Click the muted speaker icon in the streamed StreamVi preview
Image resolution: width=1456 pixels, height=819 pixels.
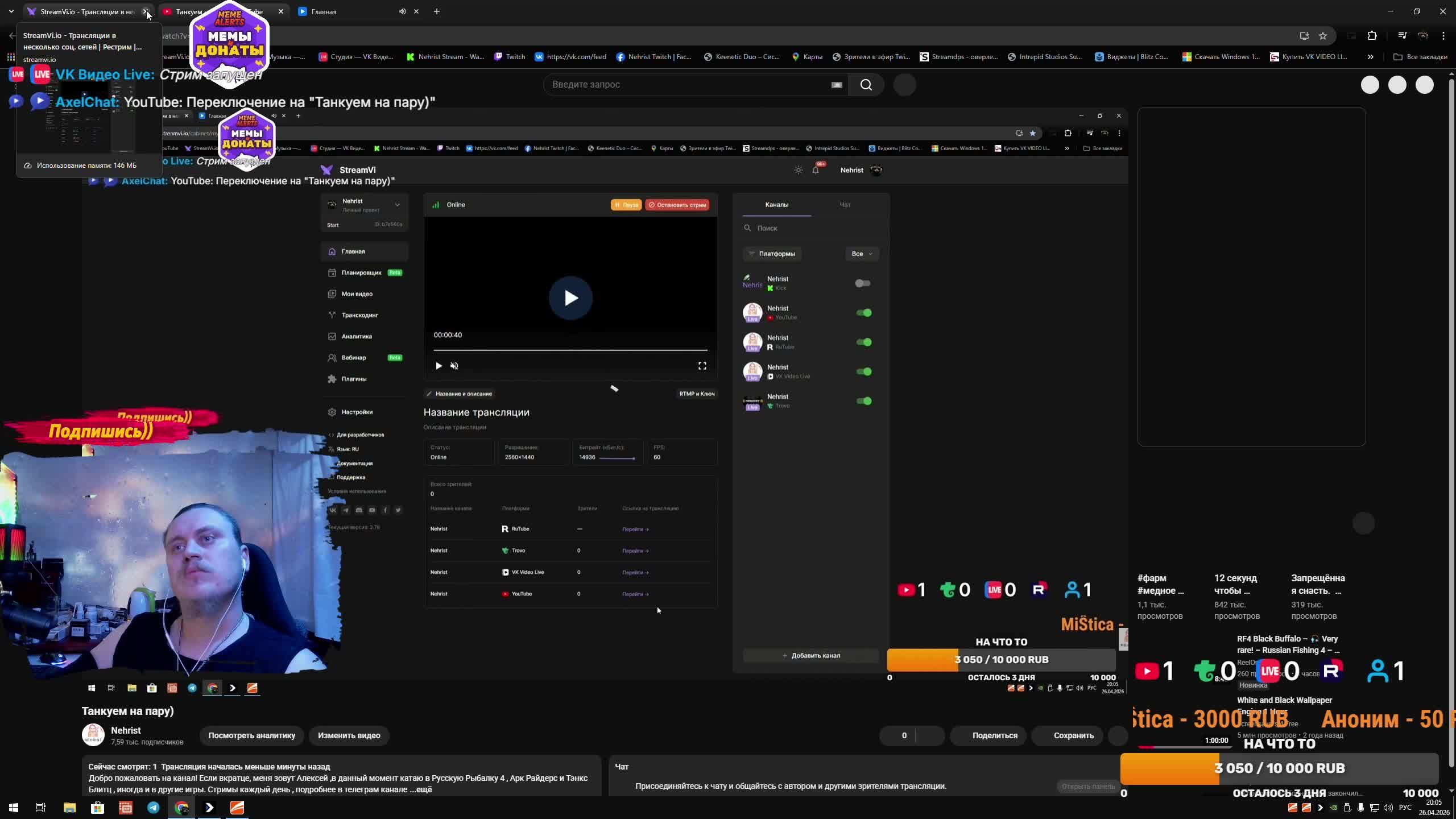pyautogui.click(x=454, y=366)
